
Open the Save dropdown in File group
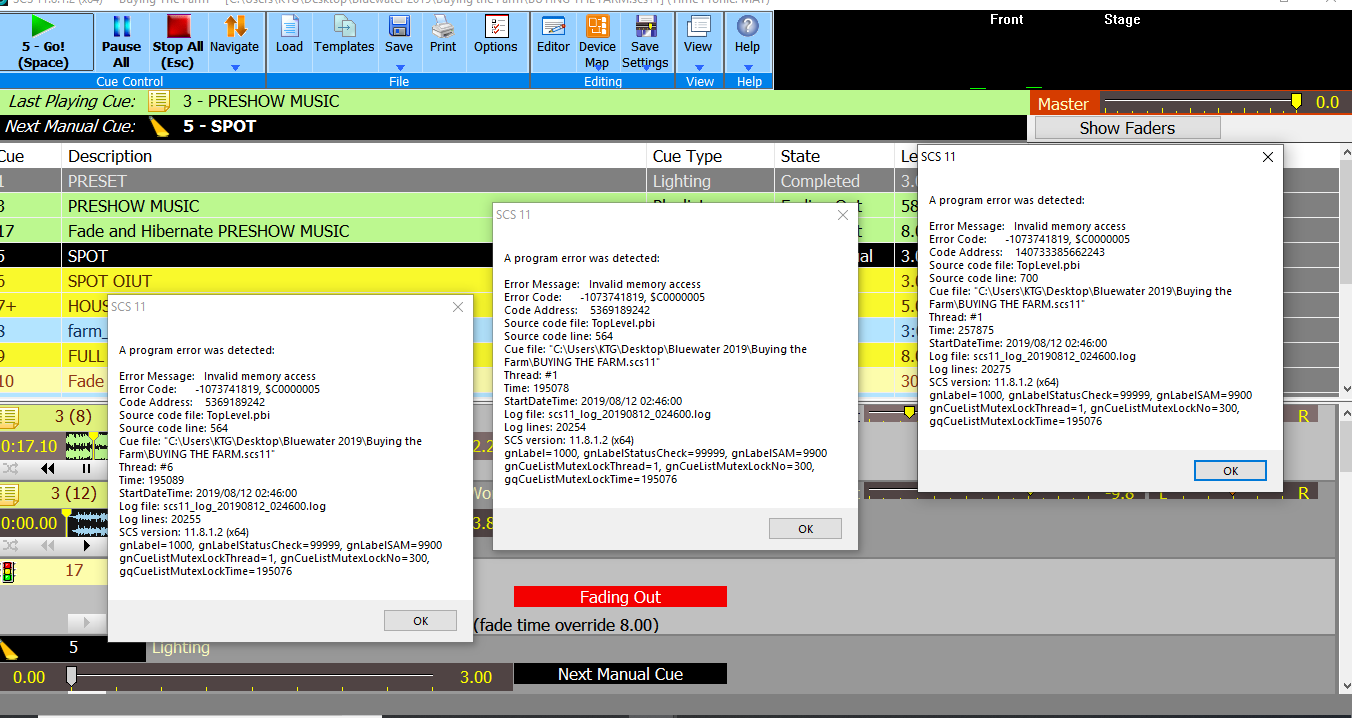[x=399, y=68]
